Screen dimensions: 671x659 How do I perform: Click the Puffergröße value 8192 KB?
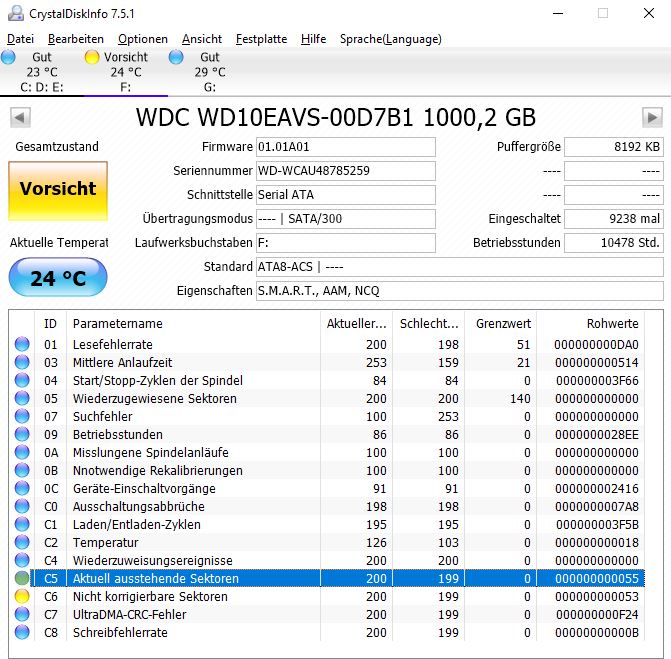[x=614, y=147]
